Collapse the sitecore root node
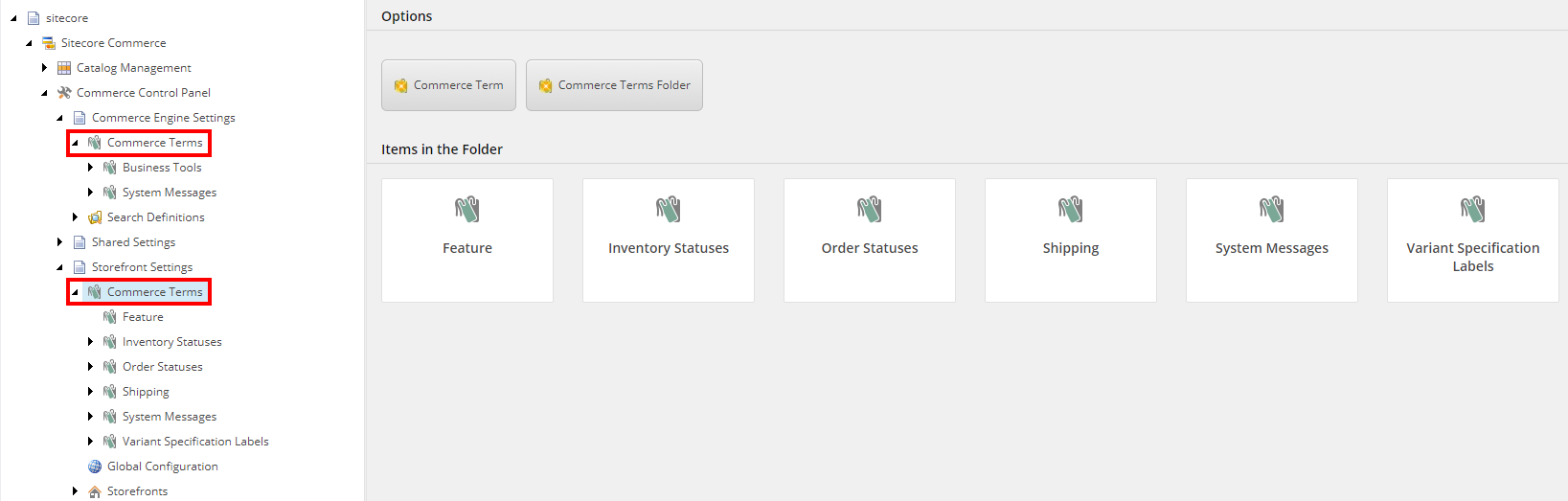Viewport: 1568px width, 501px height. [x=13, y=18]
